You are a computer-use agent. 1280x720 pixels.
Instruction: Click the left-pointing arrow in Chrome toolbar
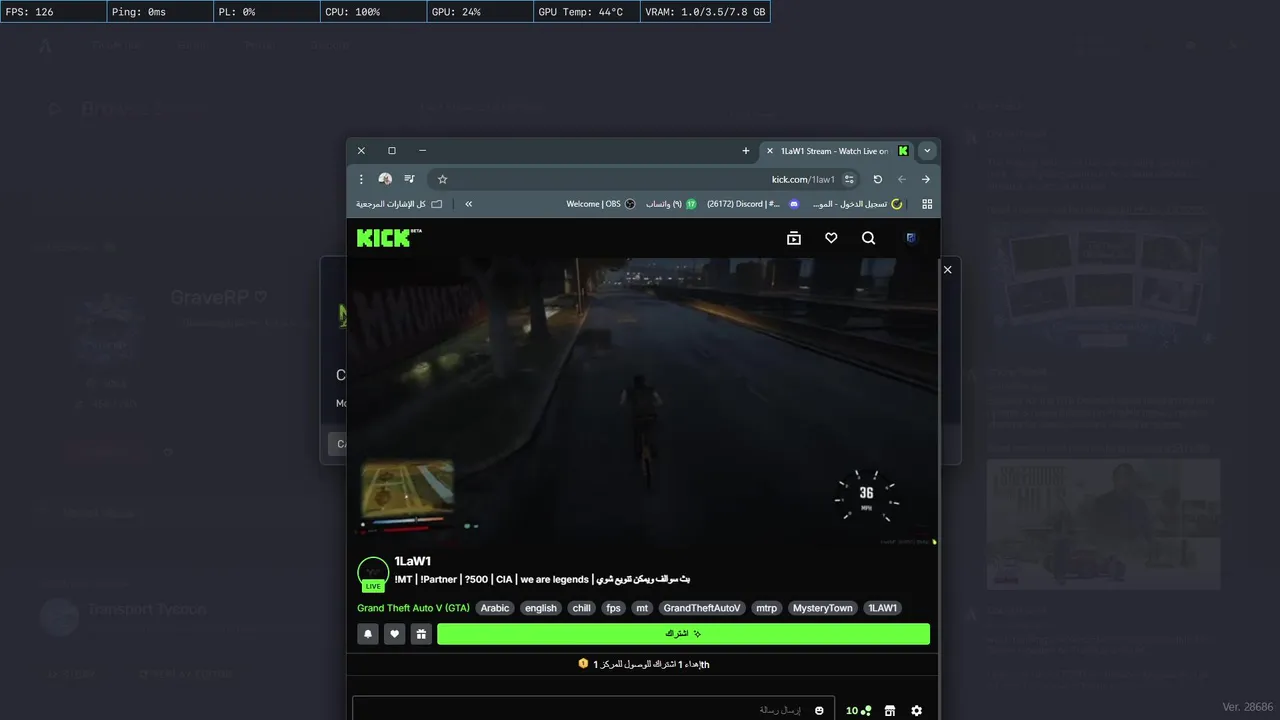(x=902, y=179)
